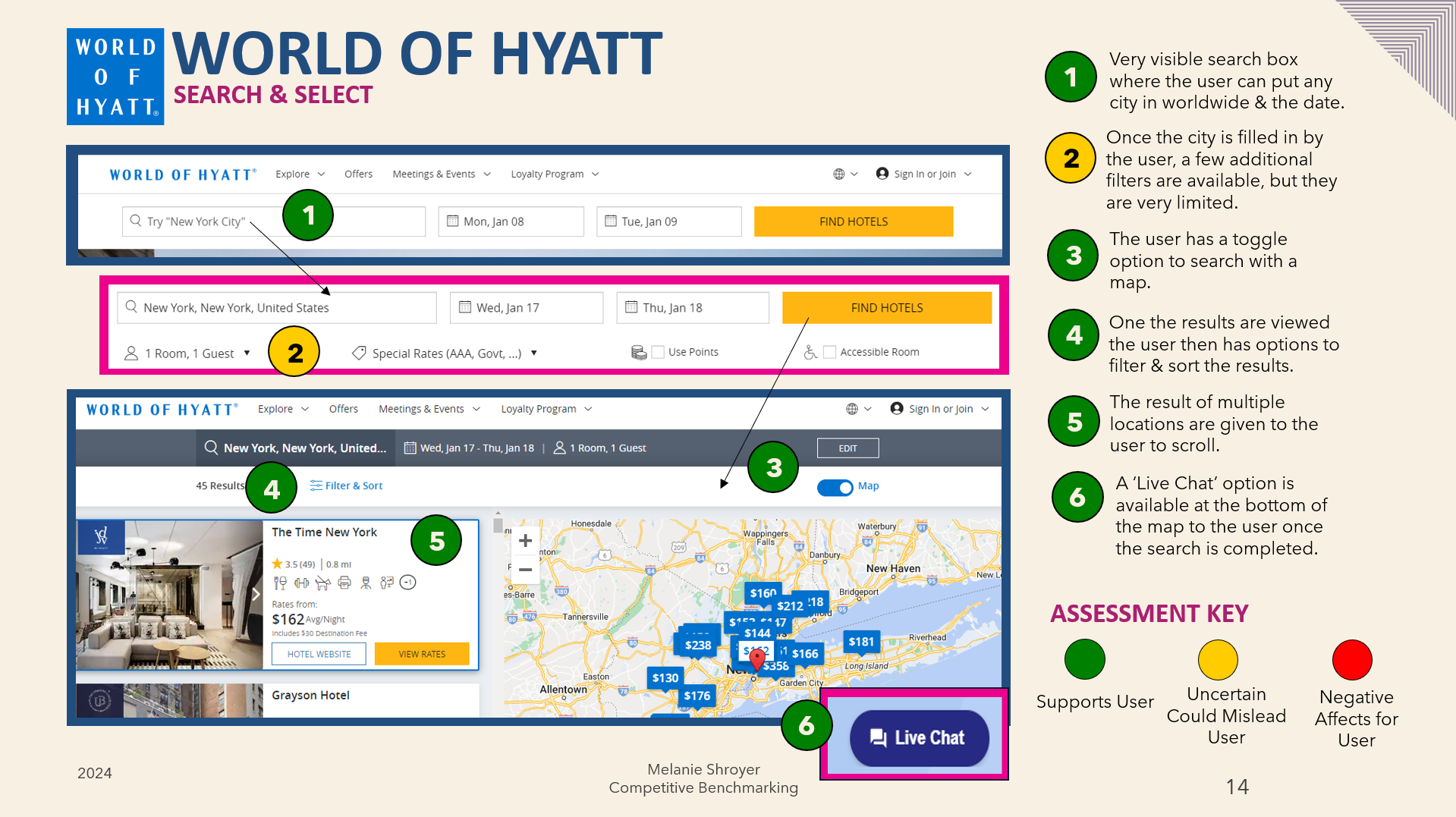
Task: Click the wheelchair accessibility icon
Action: coord(810,352)
